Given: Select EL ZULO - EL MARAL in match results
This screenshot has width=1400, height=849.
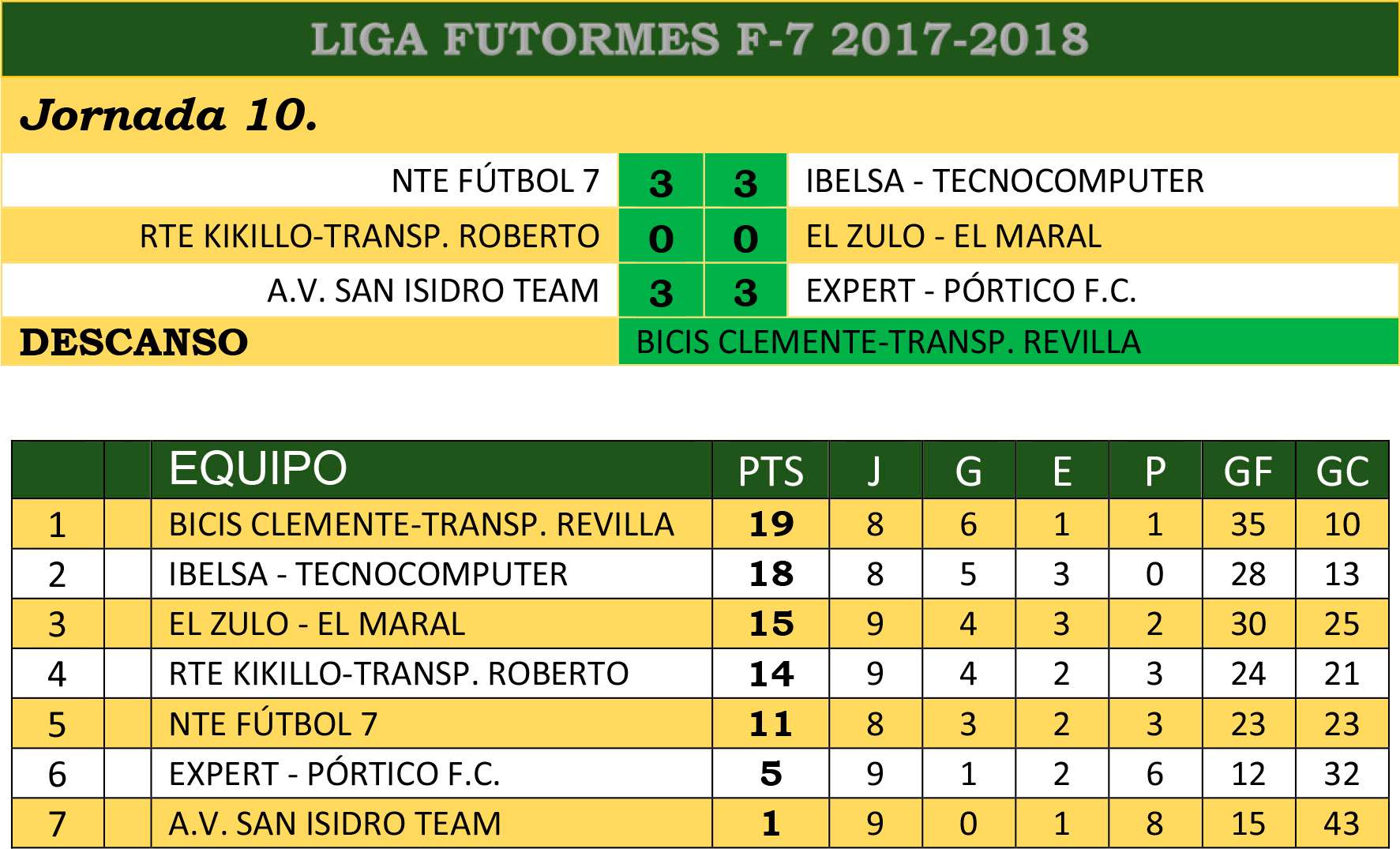Looking at the screenshot, I should point(952,236).
